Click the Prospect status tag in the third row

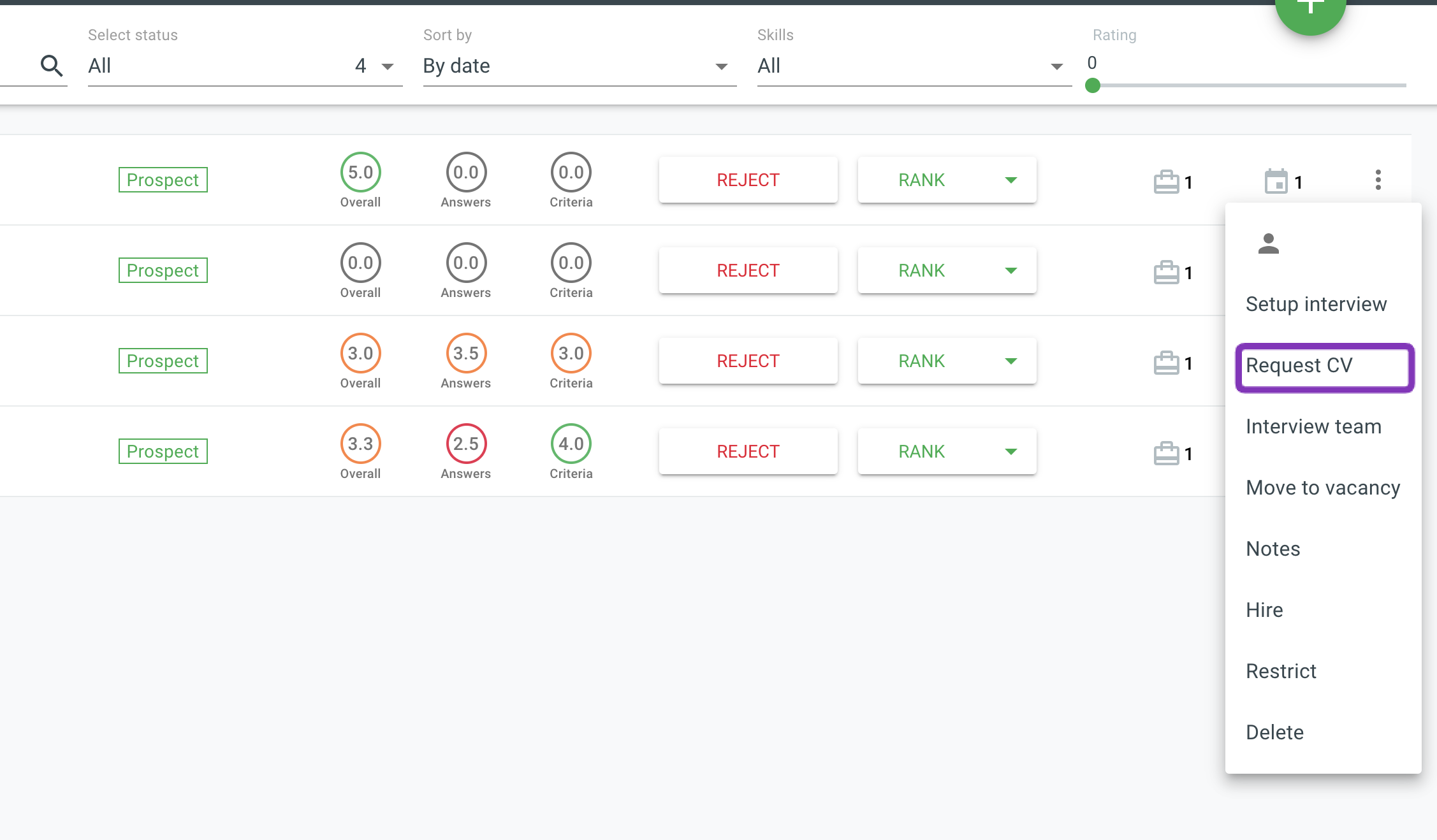[163, 361]
